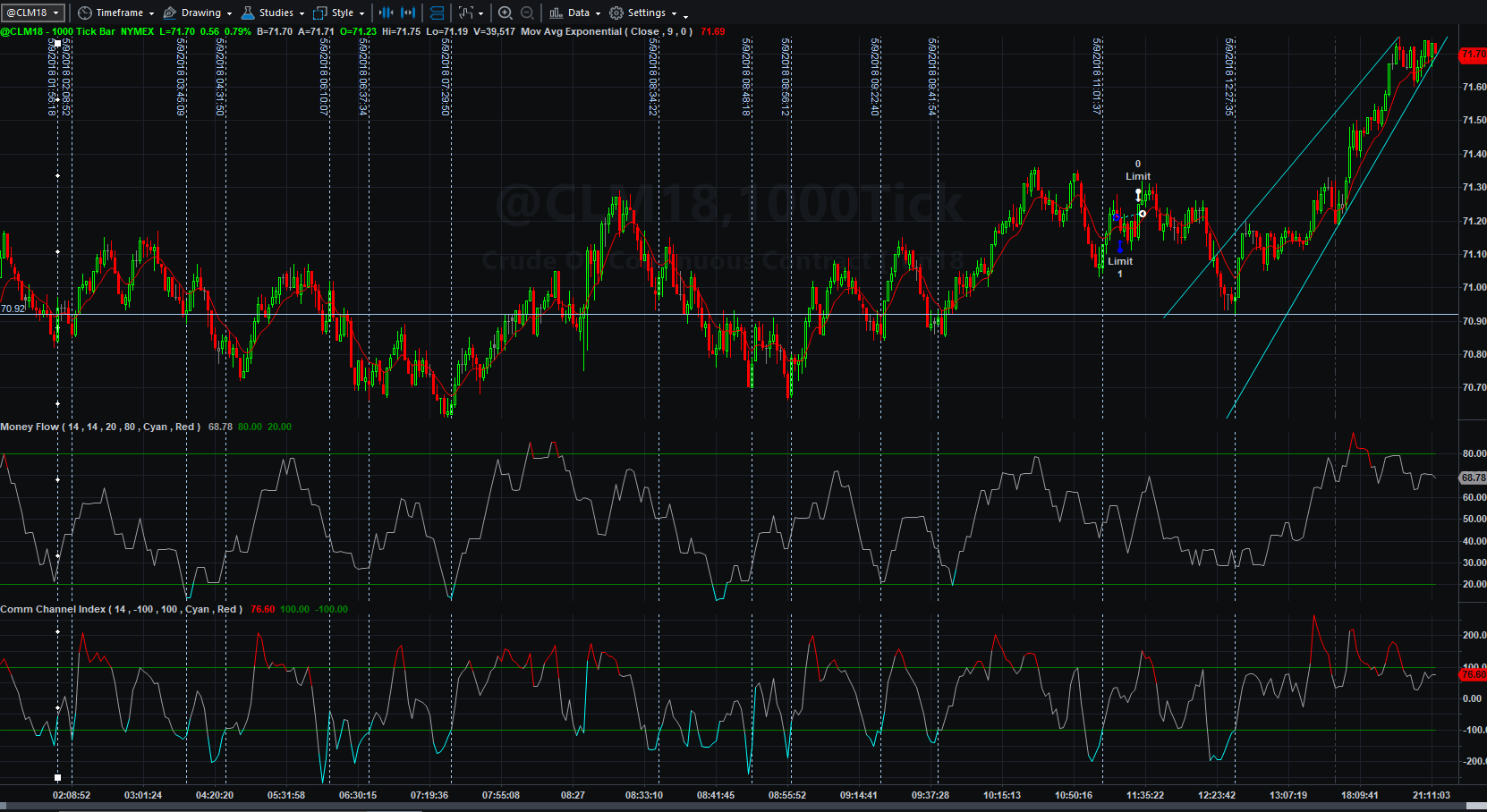Click the 11:01:37 vertical time marker label
The image size is (1487, 812).
(x=1097, y=76)
